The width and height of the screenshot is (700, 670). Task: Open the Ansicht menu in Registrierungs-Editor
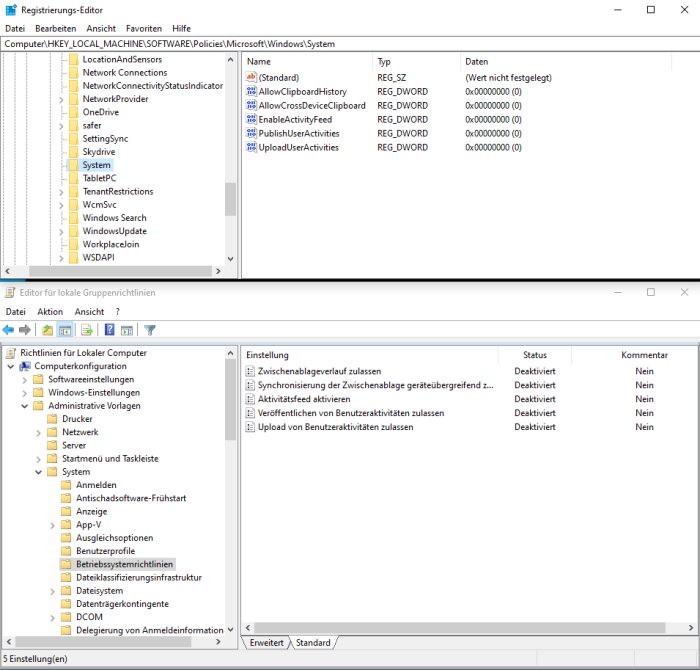(101, 29)
